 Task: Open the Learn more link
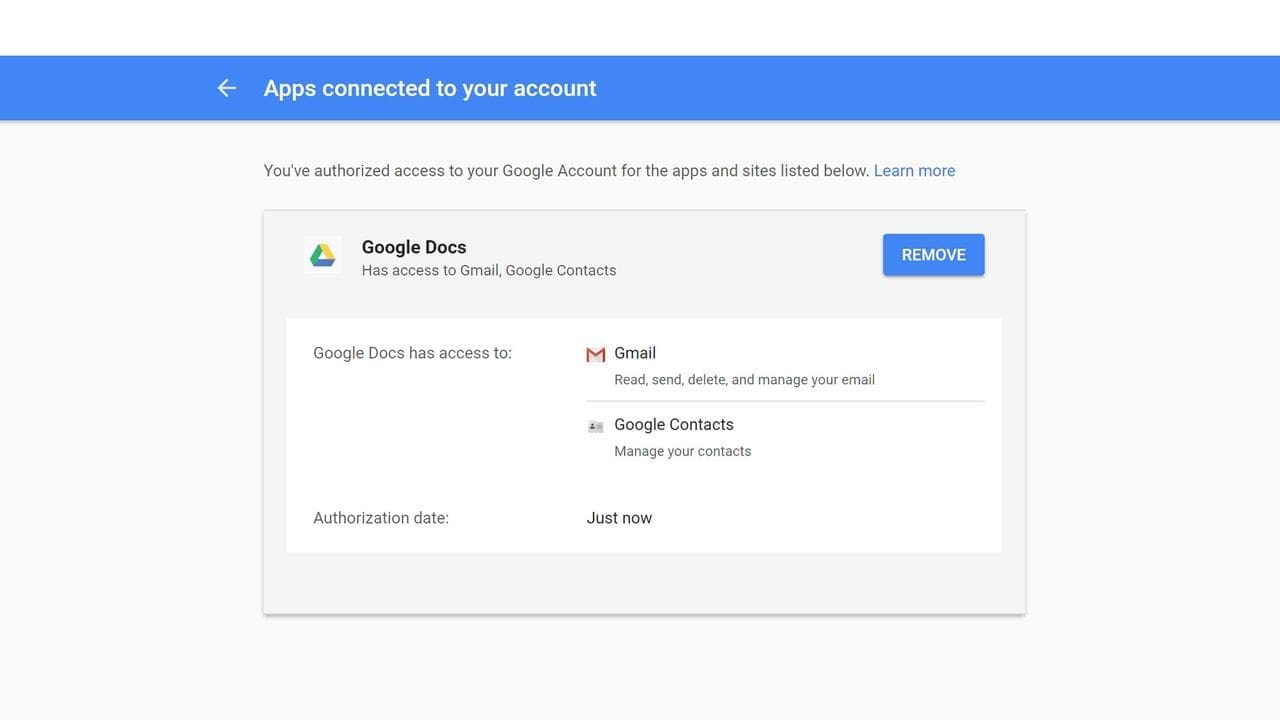point(914,171)
